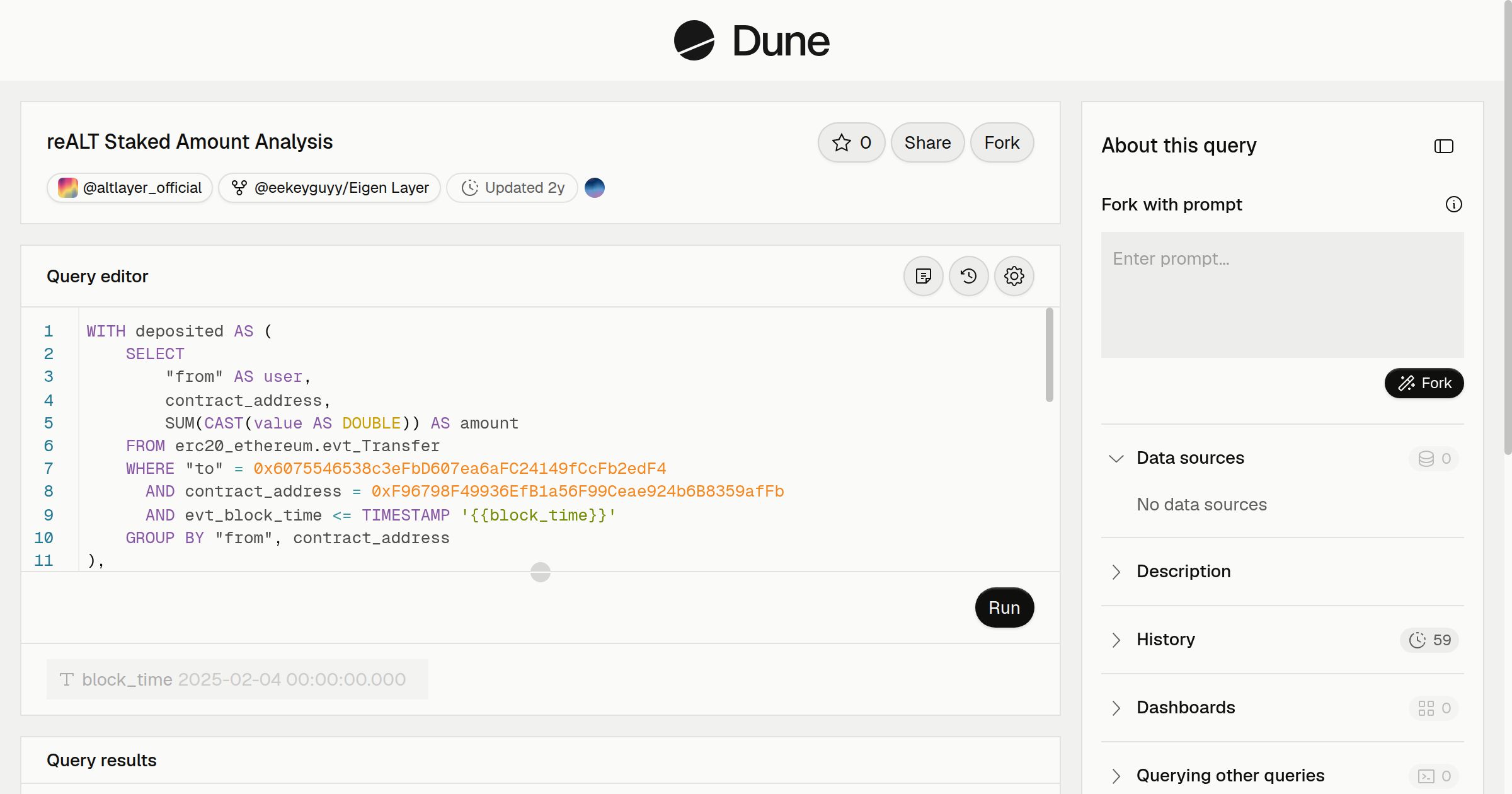Click code line 7 address 0x6075546538c3...

coord(459,469)
